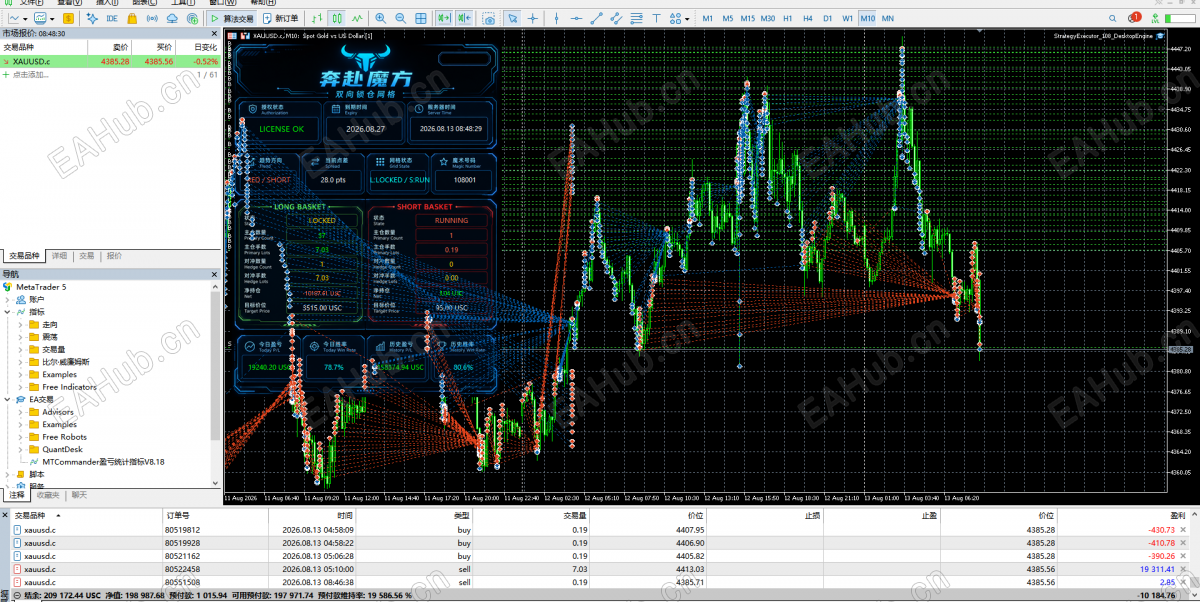Screen dimensions: 1200x602
Task: Collapse the EA交易 tree node
Action: pyautogui.click(x=7, y=399)
